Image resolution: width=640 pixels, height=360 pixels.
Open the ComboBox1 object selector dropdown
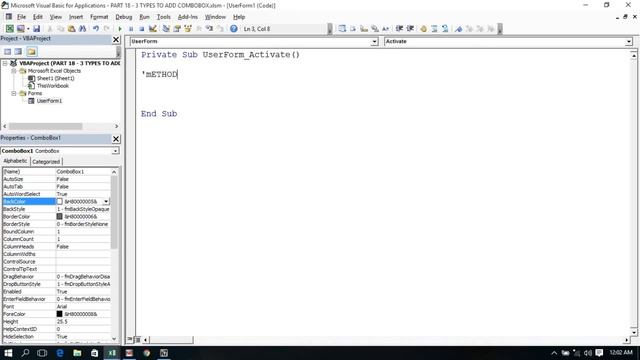(116, 151)
